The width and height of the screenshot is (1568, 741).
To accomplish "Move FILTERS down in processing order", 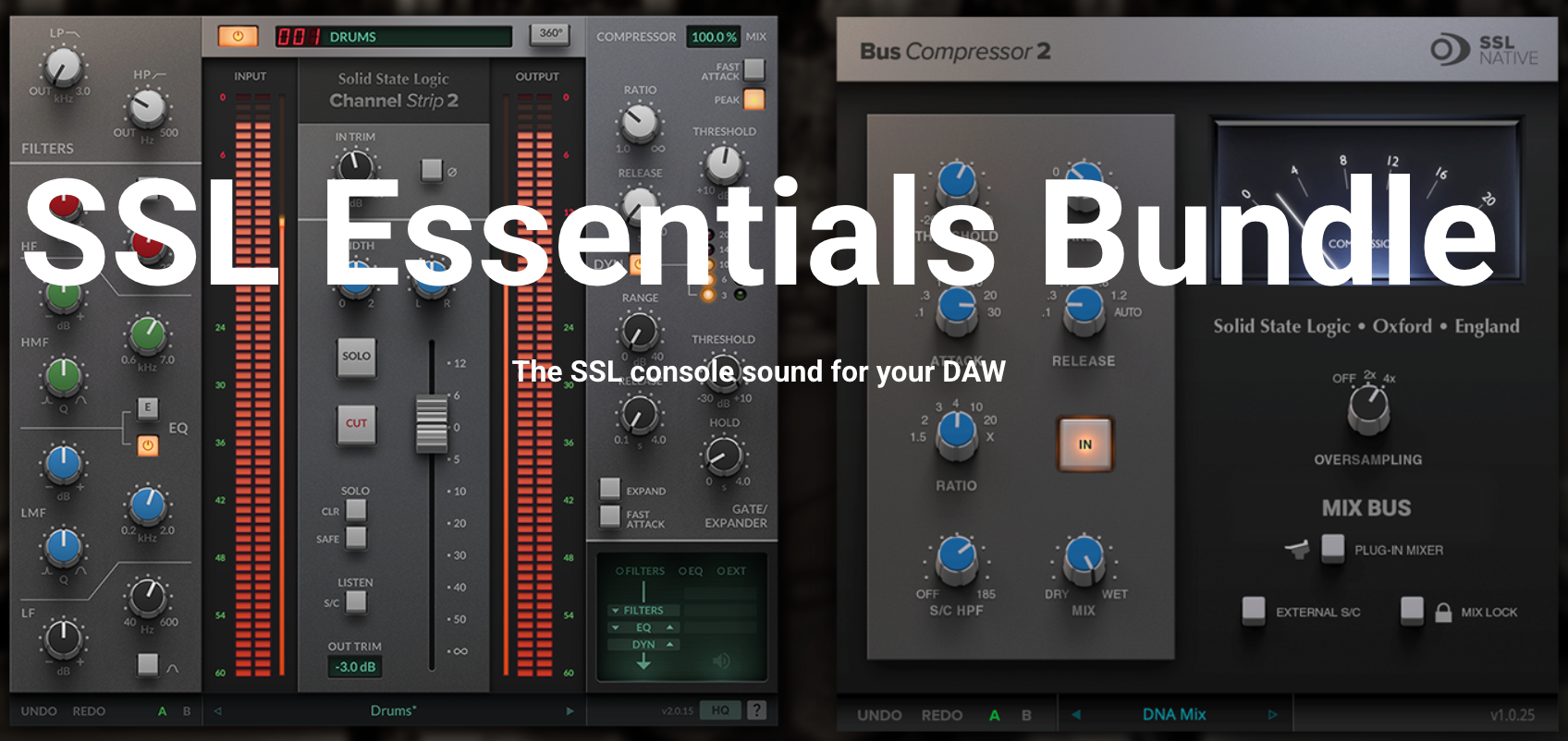I will coord(616,611).
